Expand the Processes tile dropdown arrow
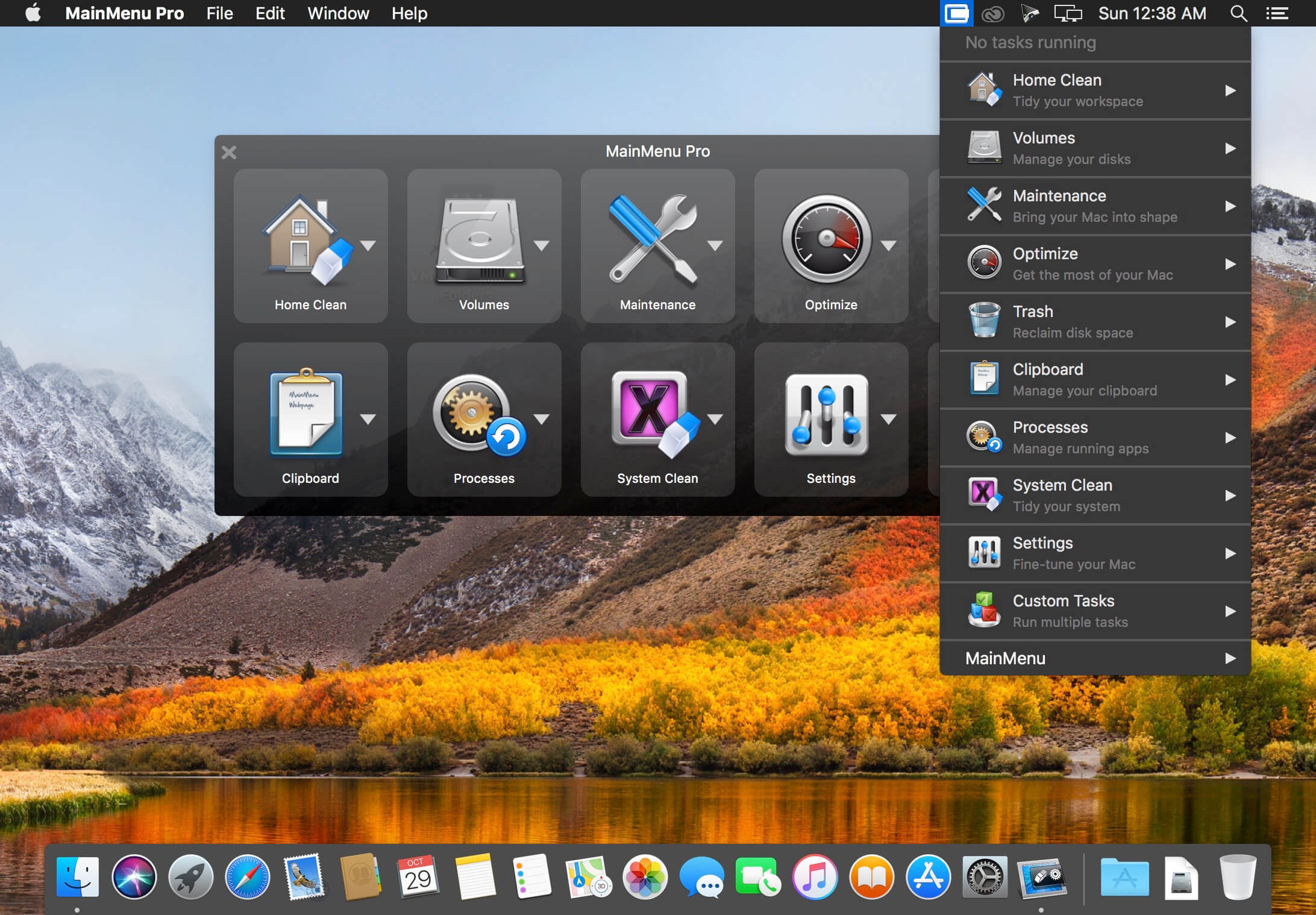This screenshot has width=1316, height=915. 541,419
